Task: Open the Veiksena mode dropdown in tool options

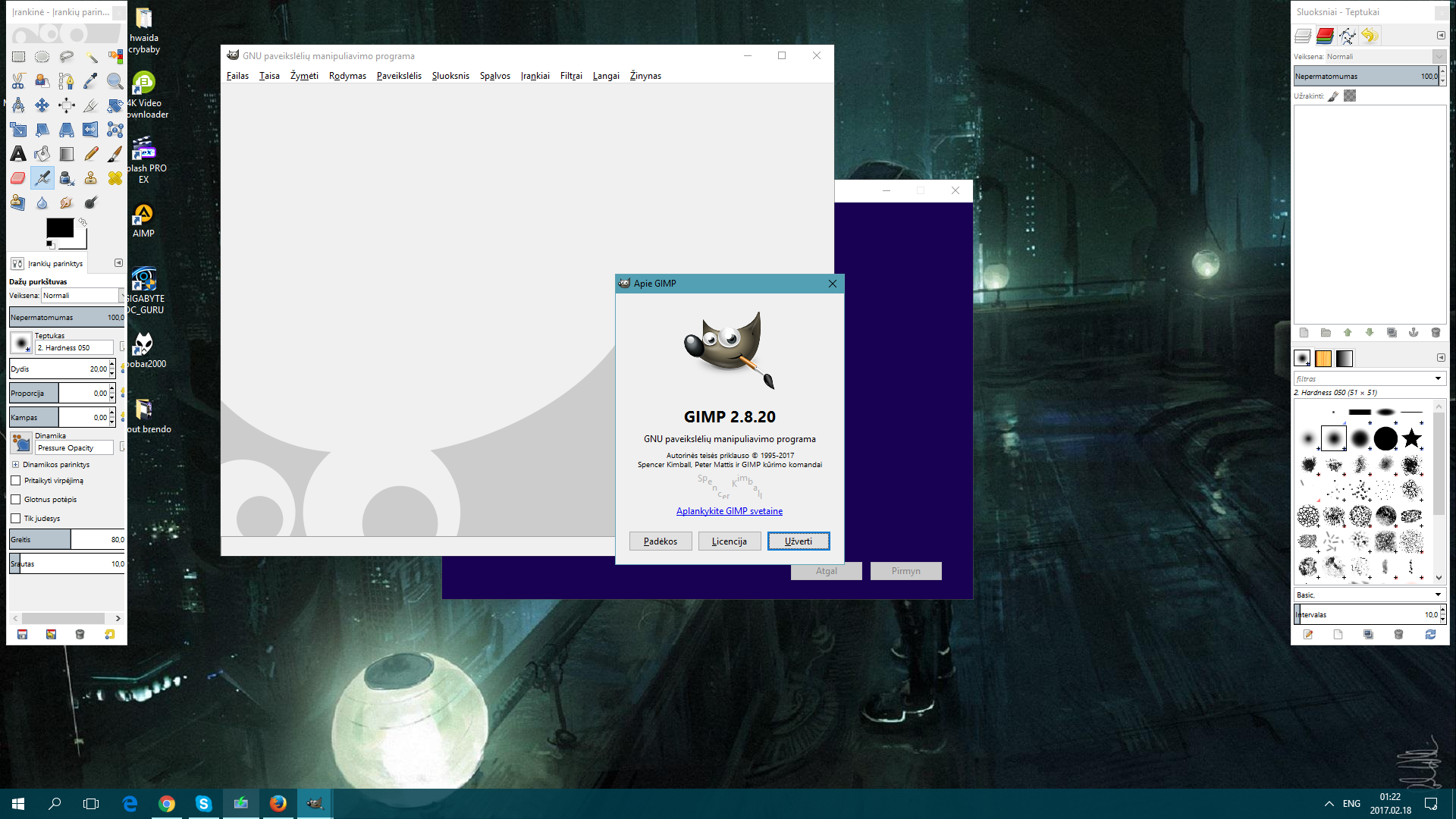Action: (x=83, y=296)
